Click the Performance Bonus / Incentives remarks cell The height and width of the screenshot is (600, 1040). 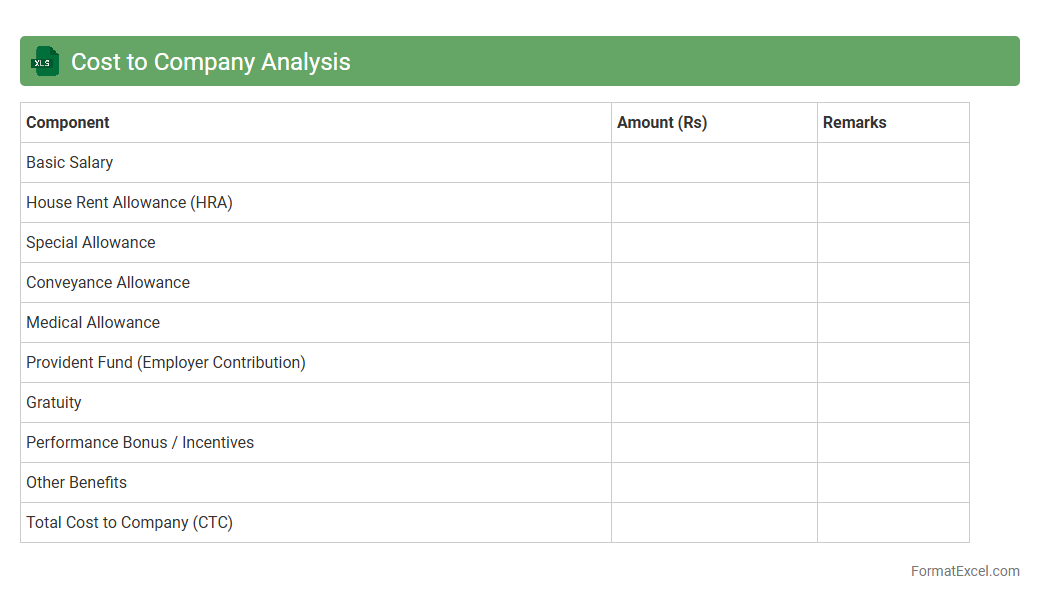click(x=893, y=442)
